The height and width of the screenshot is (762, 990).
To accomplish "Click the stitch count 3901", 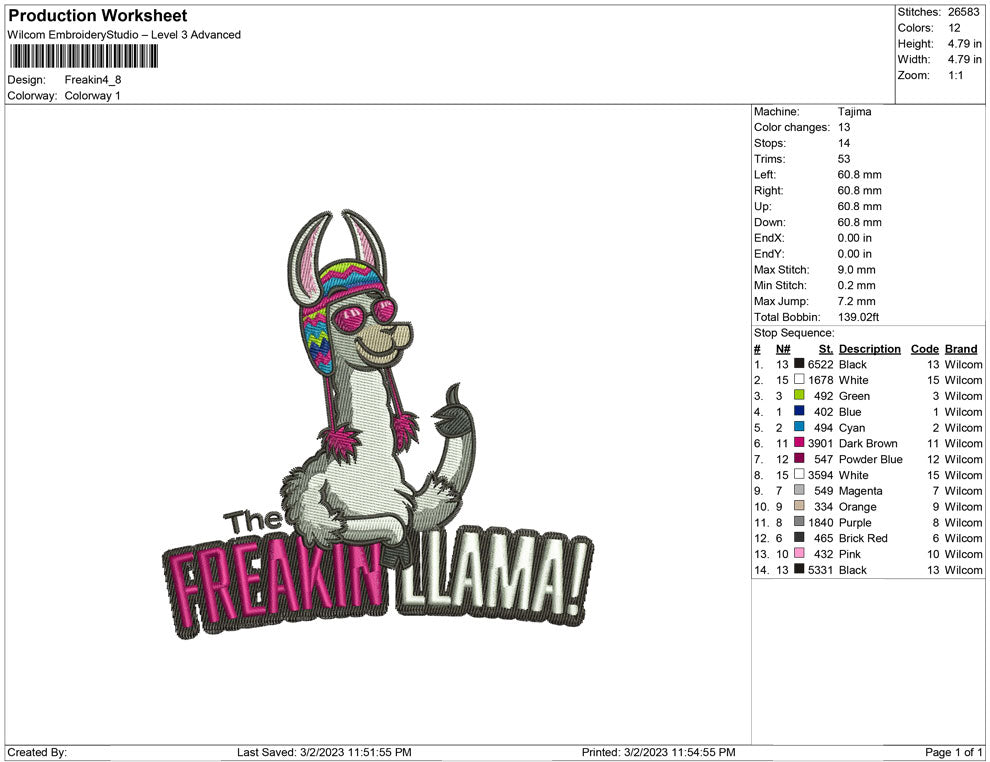I will (x=820, y=443).
